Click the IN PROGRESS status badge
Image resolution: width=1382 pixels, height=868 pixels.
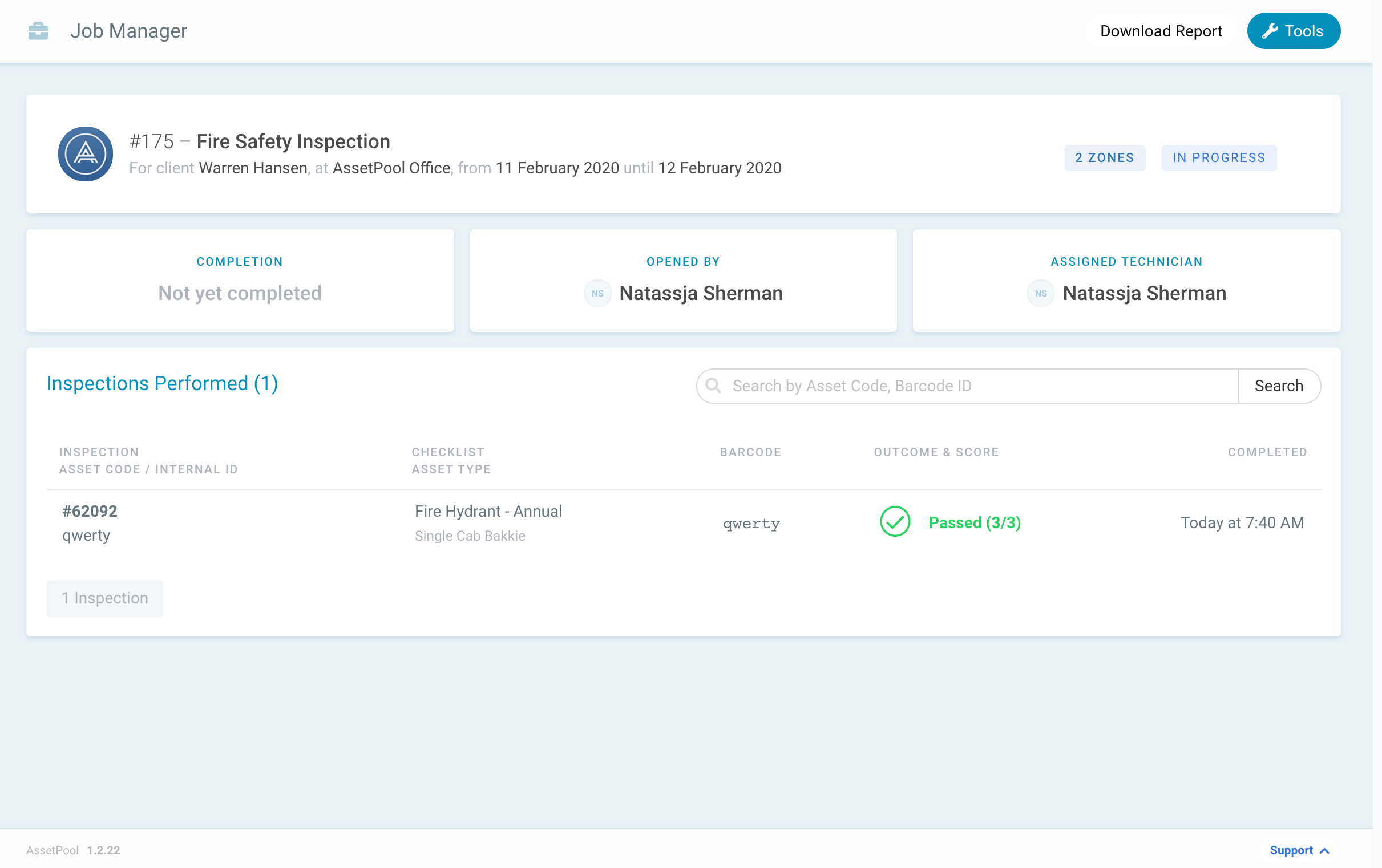(1218, 158)
